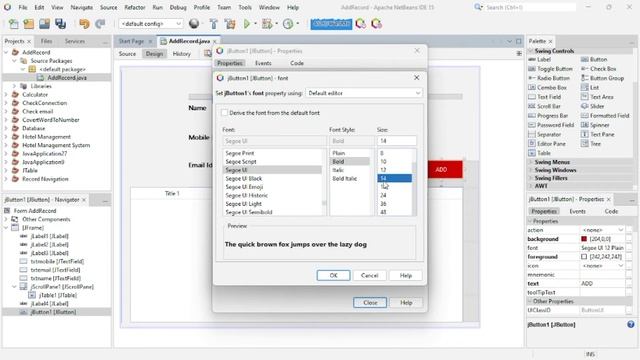Click the New Project toolbar icon

tap(29, 24)
